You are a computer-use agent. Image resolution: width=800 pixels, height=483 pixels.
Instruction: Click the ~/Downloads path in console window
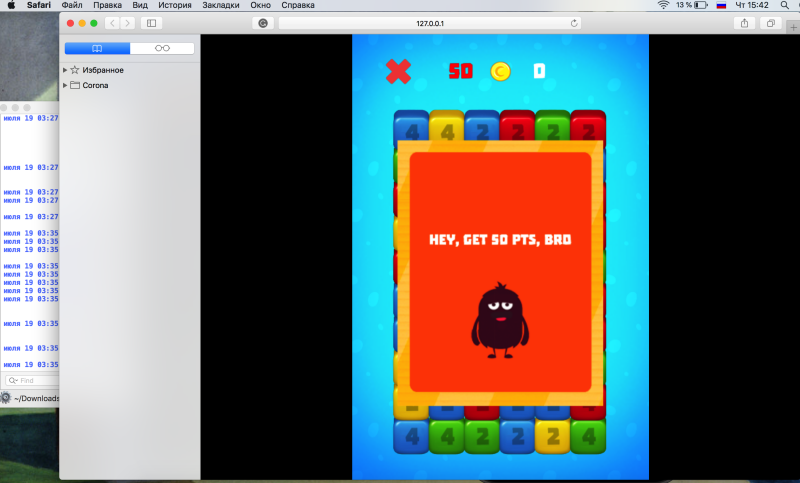pos(37,398)
